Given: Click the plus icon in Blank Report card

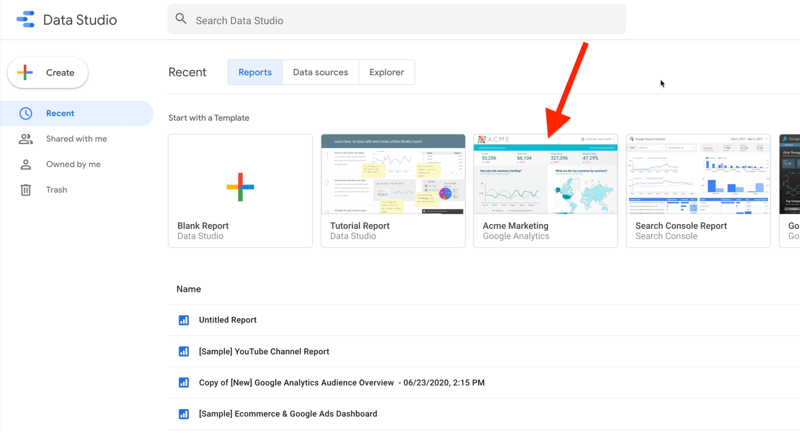Looking at the screenshot, I should coord(240,187).
